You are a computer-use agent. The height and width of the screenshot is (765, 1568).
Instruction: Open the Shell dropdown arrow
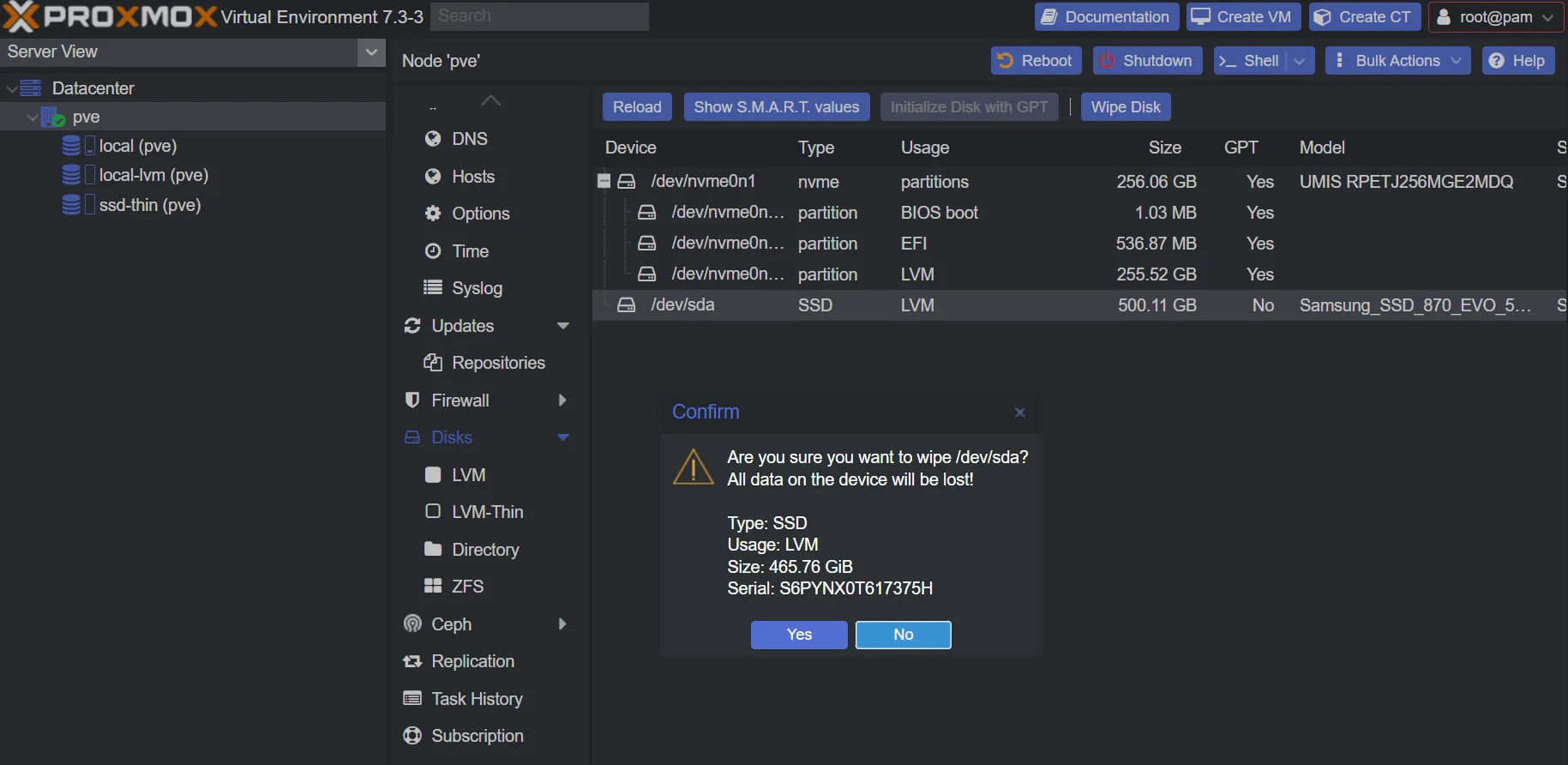pyautogui.click(x=1300, y=61)
